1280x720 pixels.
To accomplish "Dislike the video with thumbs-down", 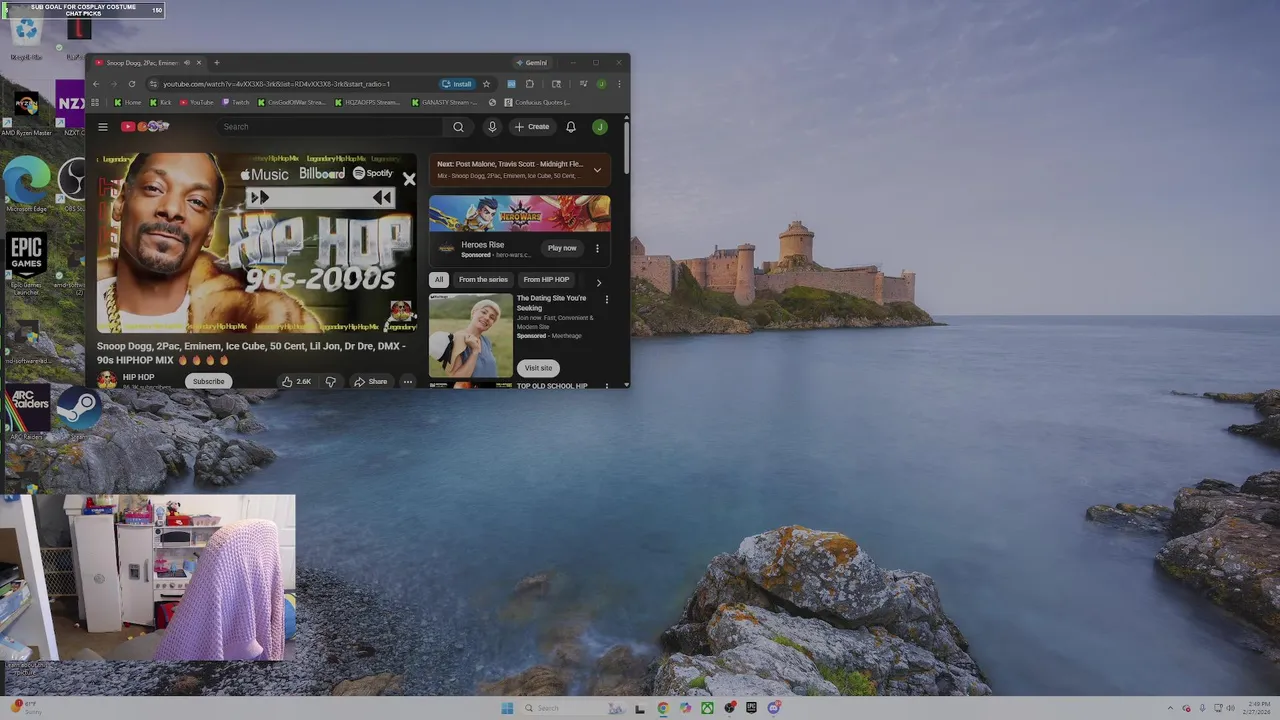I will tap(330, 381).
